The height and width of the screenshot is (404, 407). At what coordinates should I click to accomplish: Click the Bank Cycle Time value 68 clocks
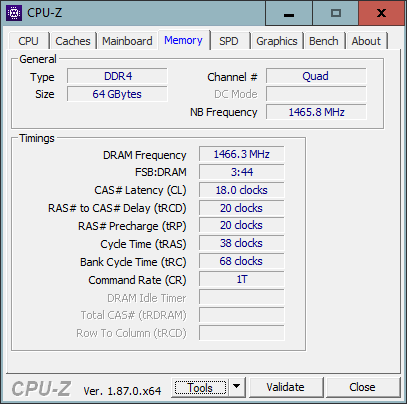tap(242, 261)
